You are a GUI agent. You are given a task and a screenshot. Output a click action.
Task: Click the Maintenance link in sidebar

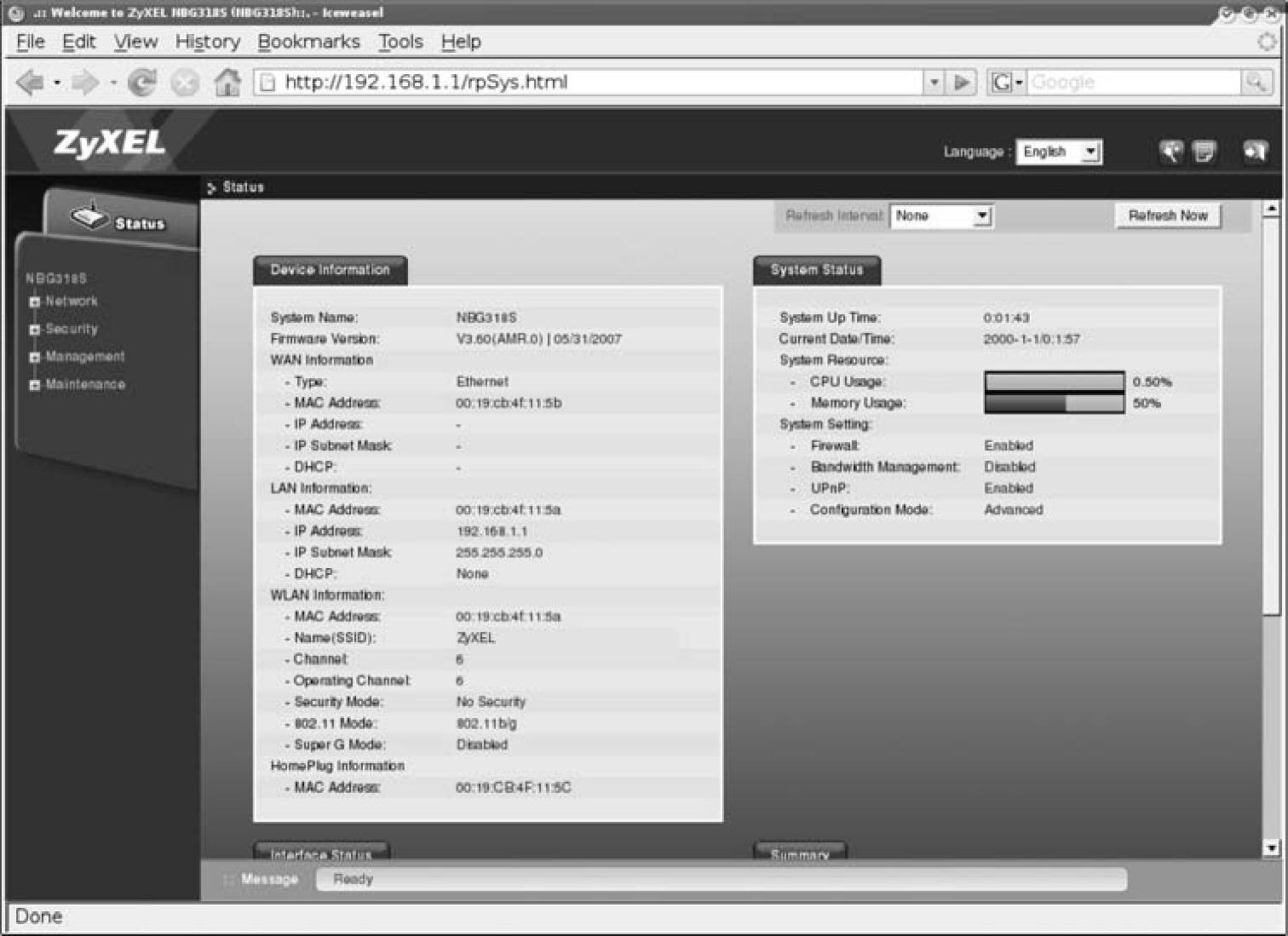[85, 385]
